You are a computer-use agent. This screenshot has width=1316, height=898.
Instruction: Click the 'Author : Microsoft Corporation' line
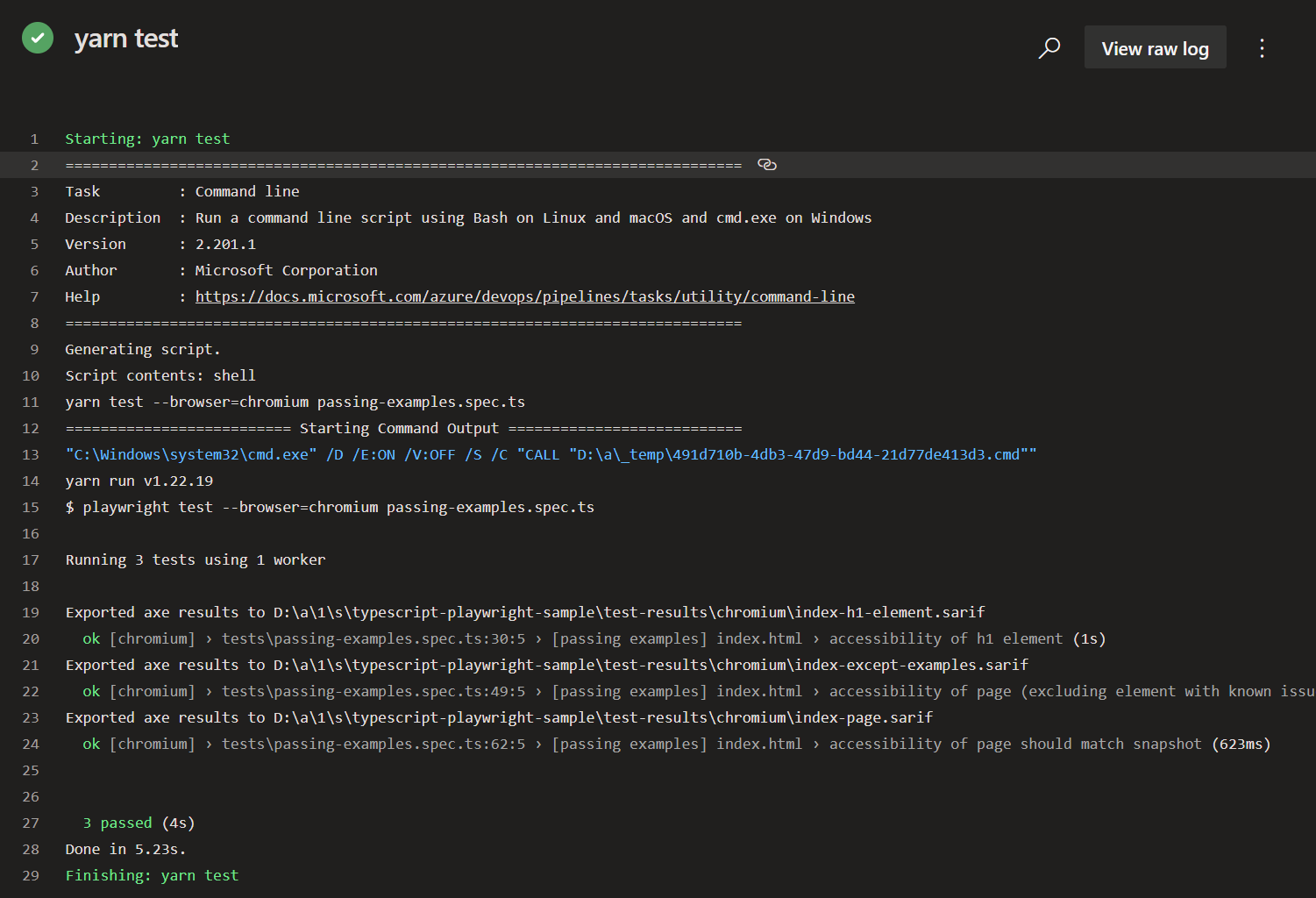pos(221,270)
